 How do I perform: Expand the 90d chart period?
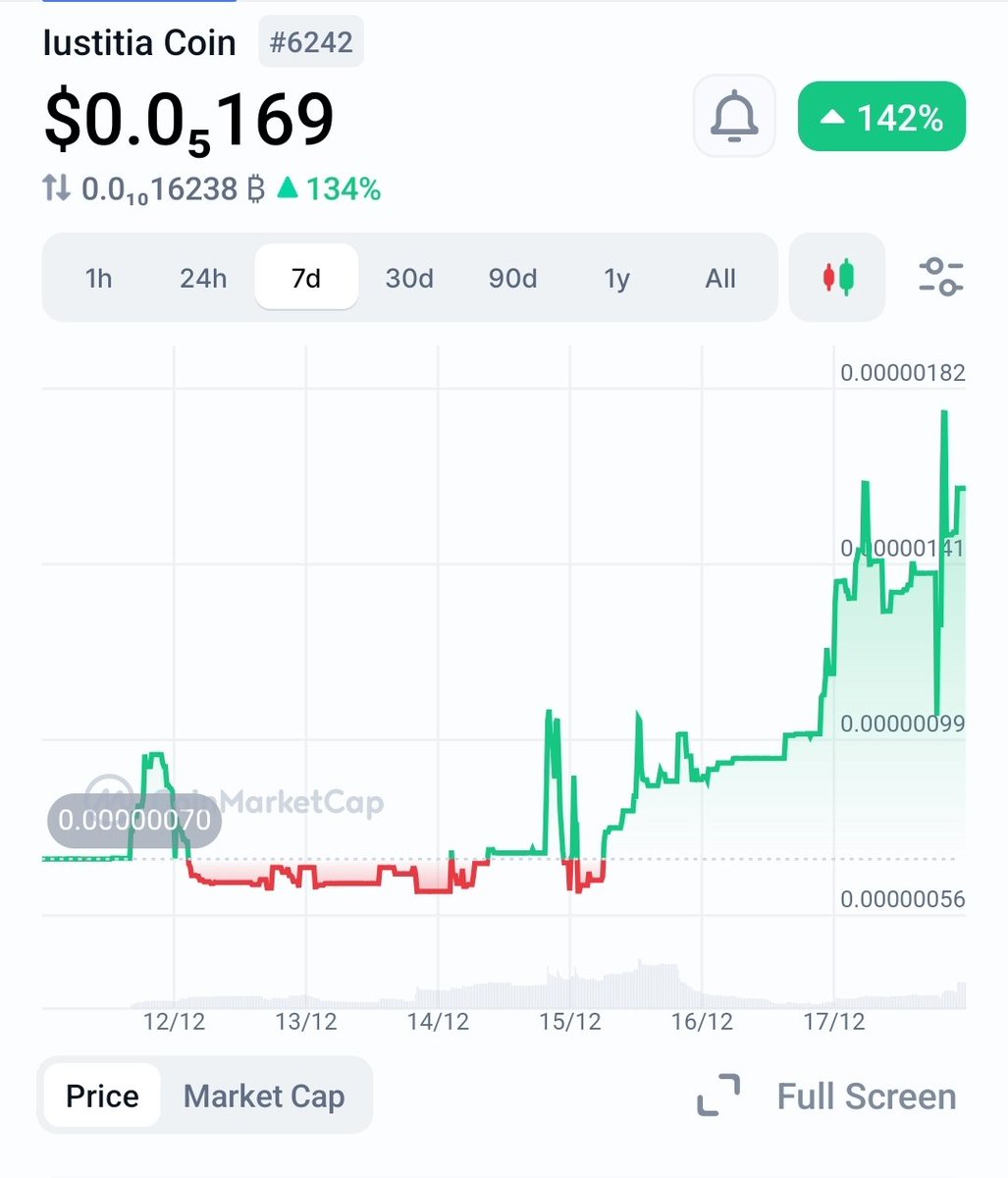(x=512, y=278)
